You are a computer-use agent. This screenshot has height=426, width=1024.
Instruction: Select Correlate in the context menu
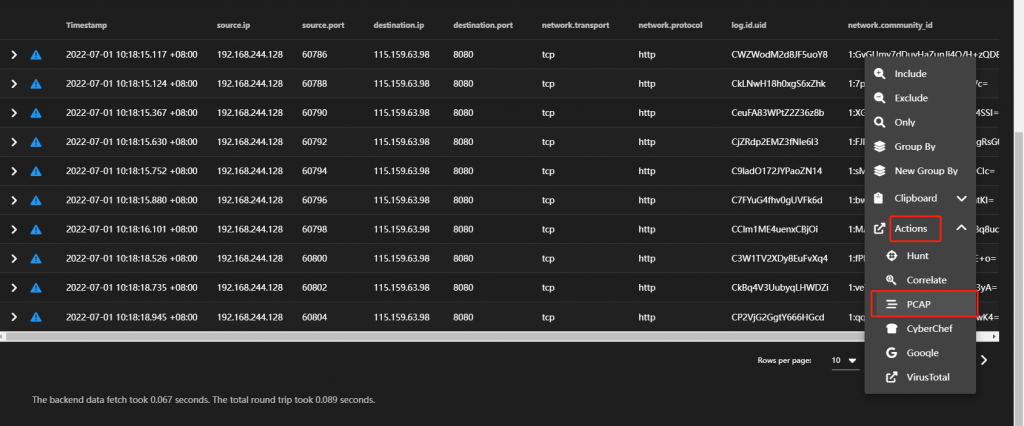[x=926, y=280]
